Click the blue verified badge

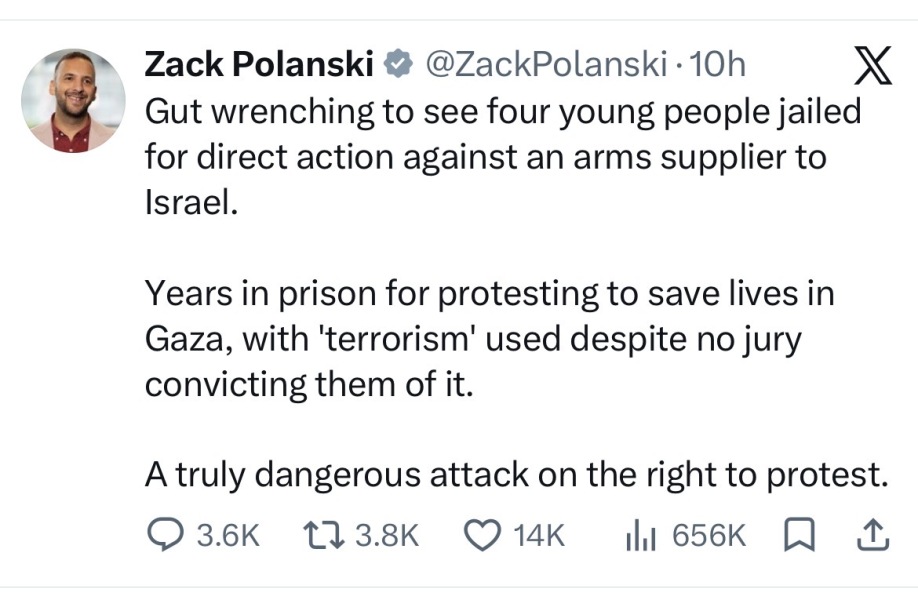pos(399,64)
